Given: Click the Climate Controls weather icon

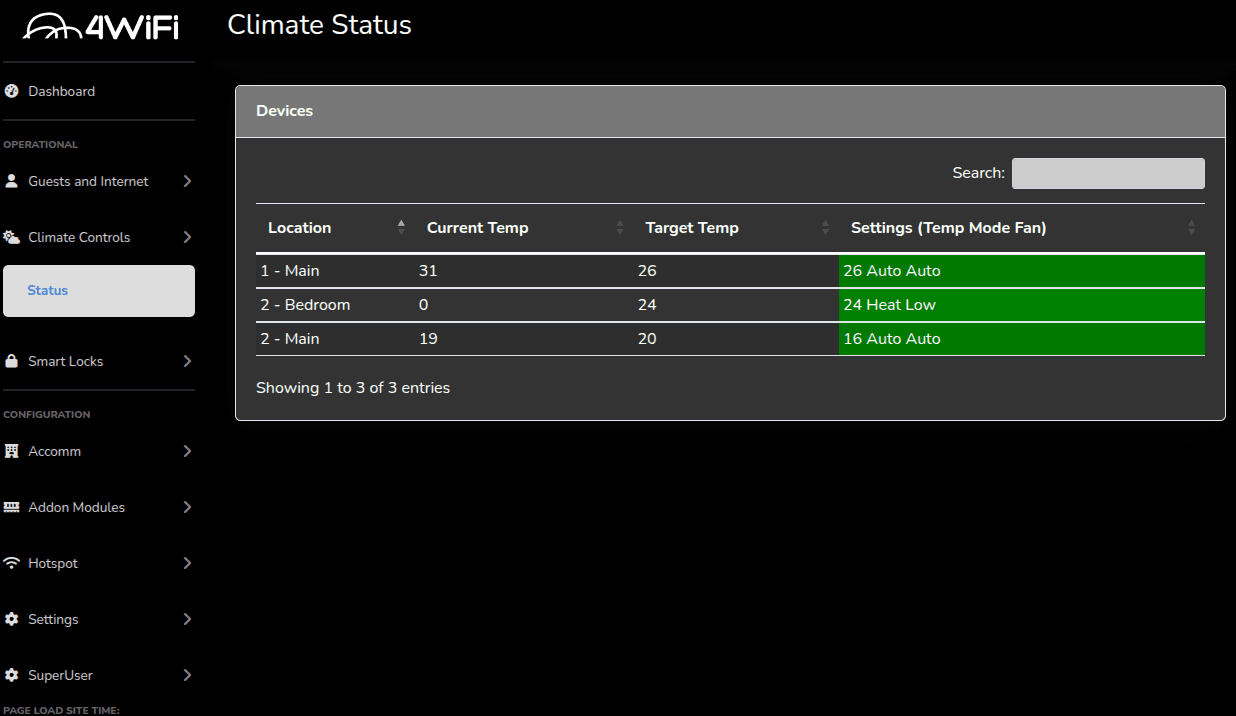Looking at the screenshot, I should [12, 237].
